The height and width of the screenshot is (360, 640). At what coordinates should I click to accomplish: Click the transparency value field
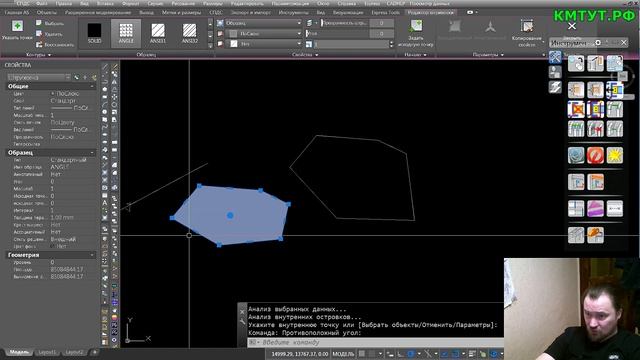pos(382,23)
